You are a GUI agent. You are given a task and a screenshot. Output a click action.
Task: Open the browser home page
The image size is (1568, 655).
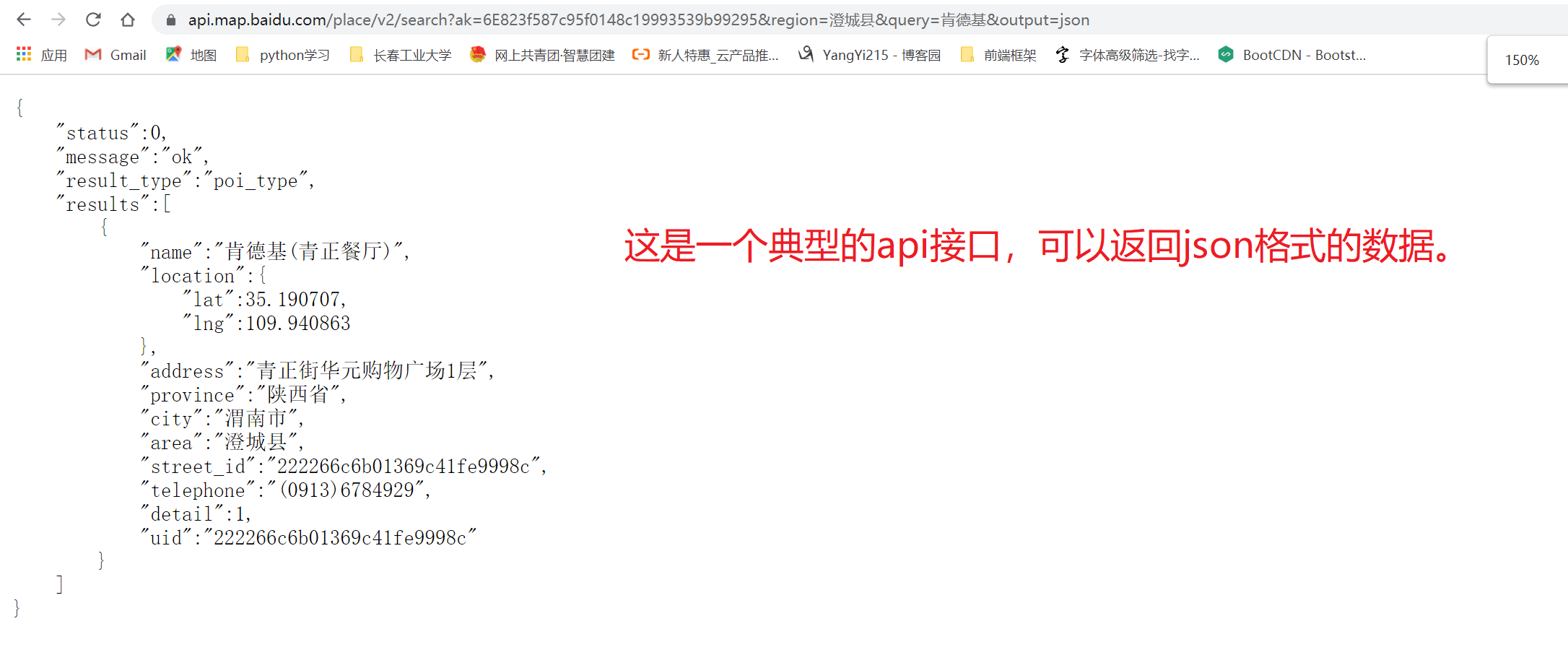click(x=128, y=19)
